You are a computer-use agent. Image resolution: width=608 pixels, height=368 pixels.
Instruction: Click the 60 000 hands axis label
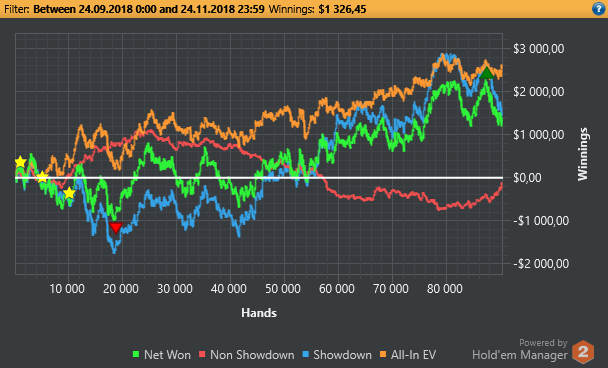[337, 289]
